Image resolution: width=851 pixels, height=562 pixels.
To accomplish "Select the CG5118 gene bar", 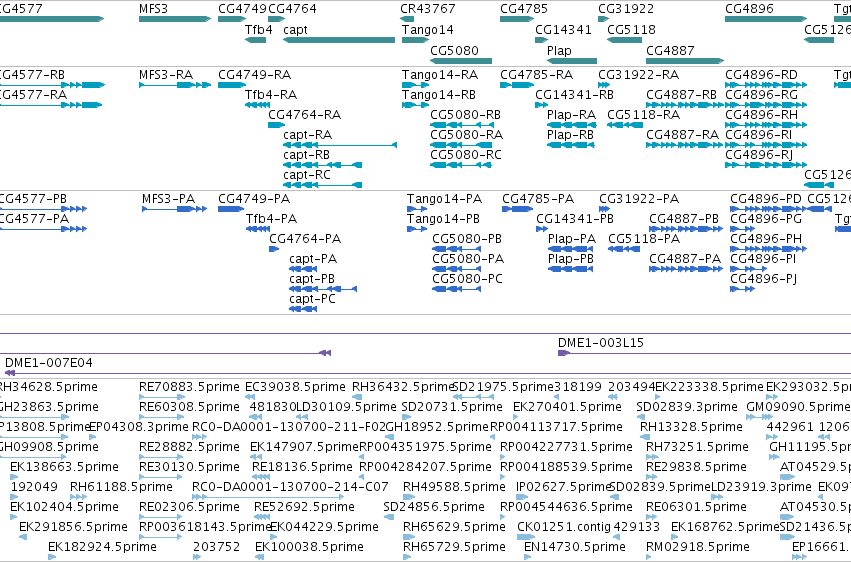I will pos(625,40).
